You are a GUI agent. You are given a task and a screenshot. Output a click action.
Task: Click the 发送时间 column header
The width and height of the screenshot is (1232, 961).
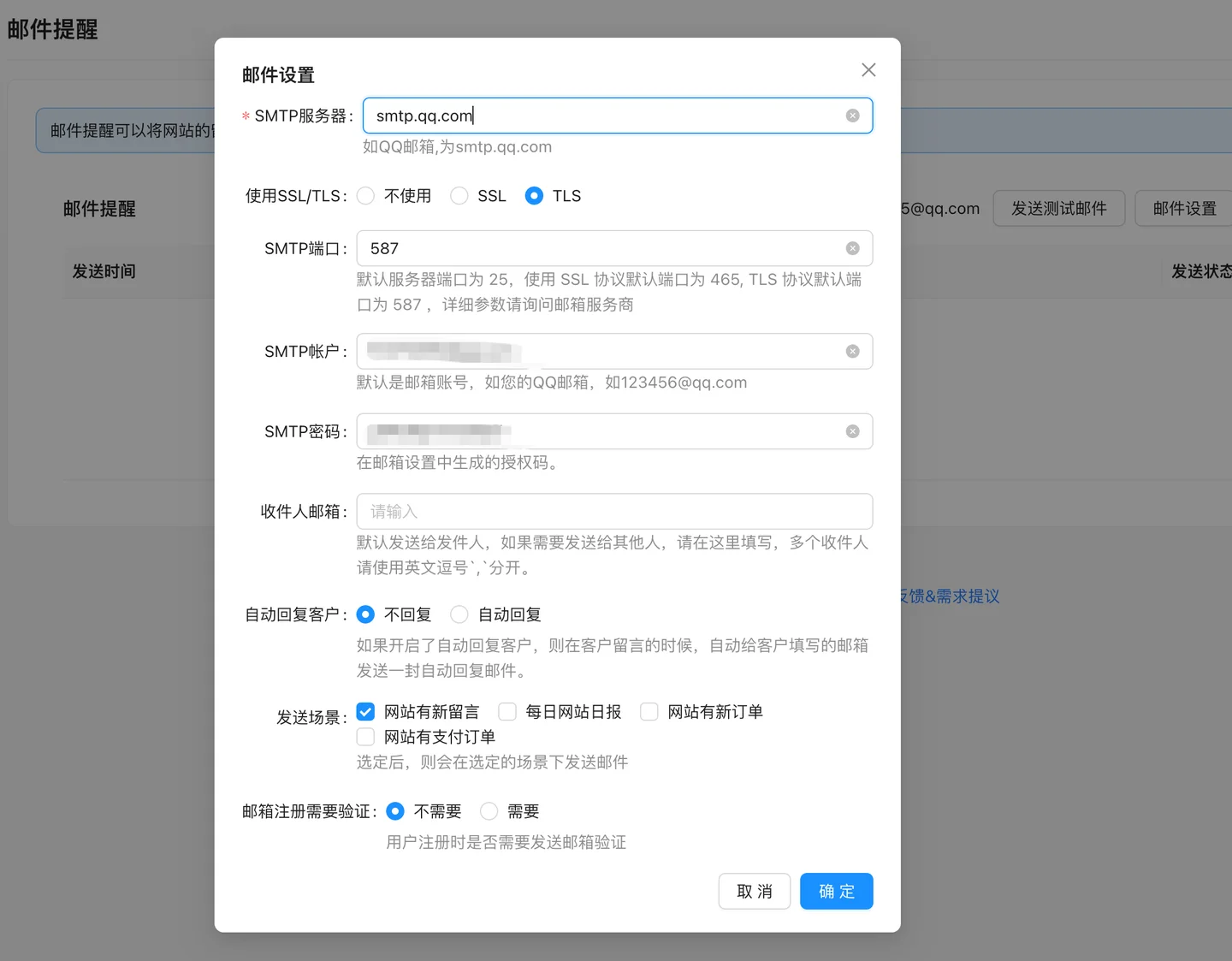(104, 271)
